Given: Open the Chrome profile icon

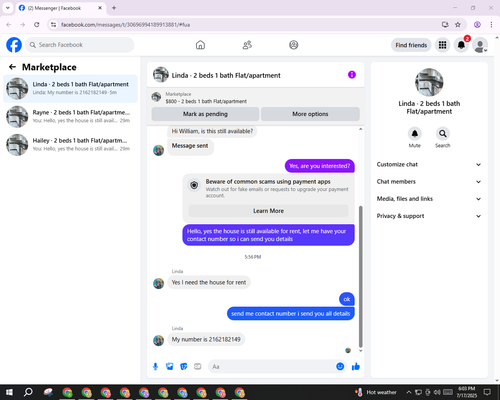Looking at the screenshot, I should pyautogui.click(x=477, y=25).
